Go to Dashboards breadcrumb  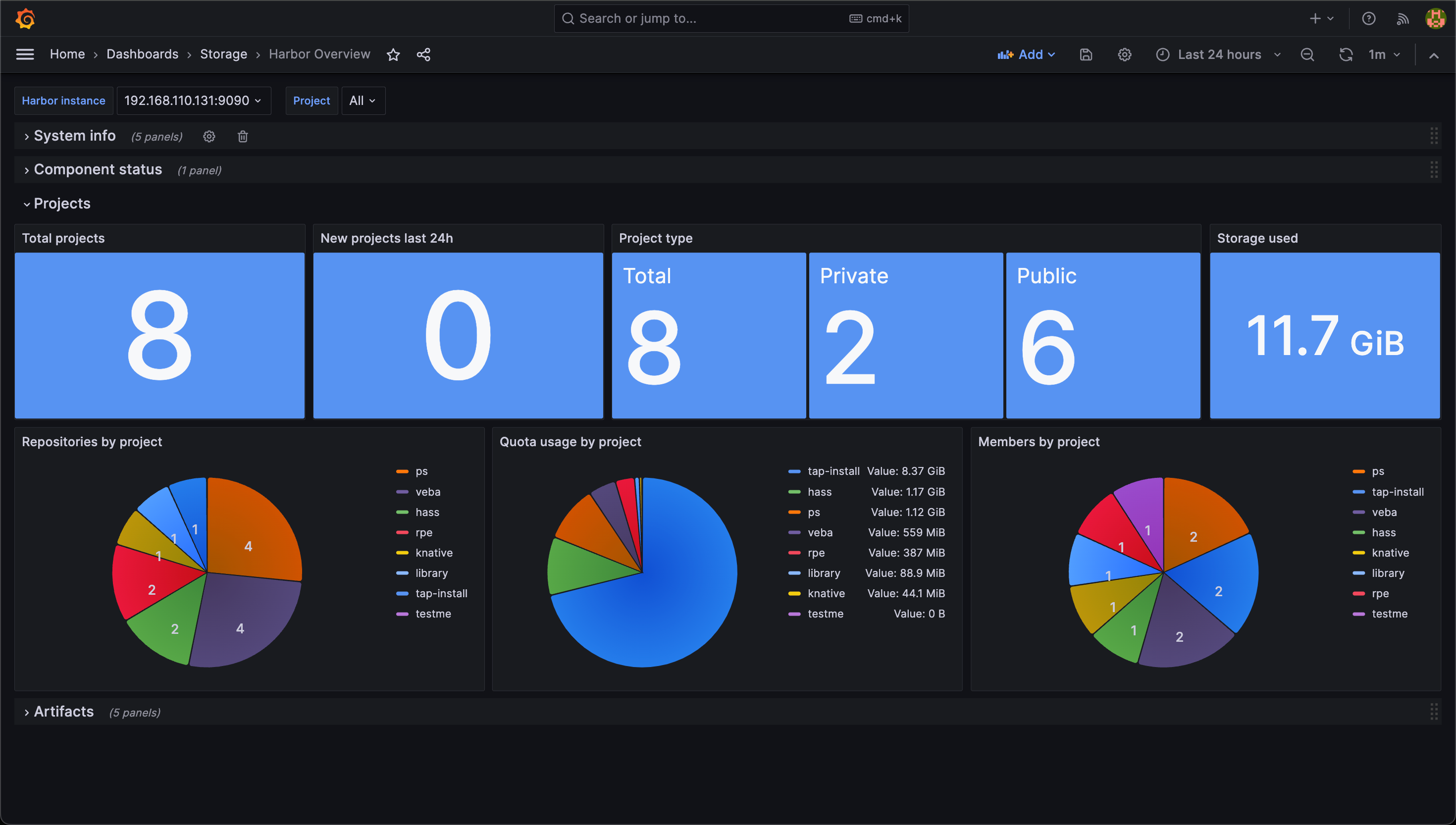coord(142,54)
